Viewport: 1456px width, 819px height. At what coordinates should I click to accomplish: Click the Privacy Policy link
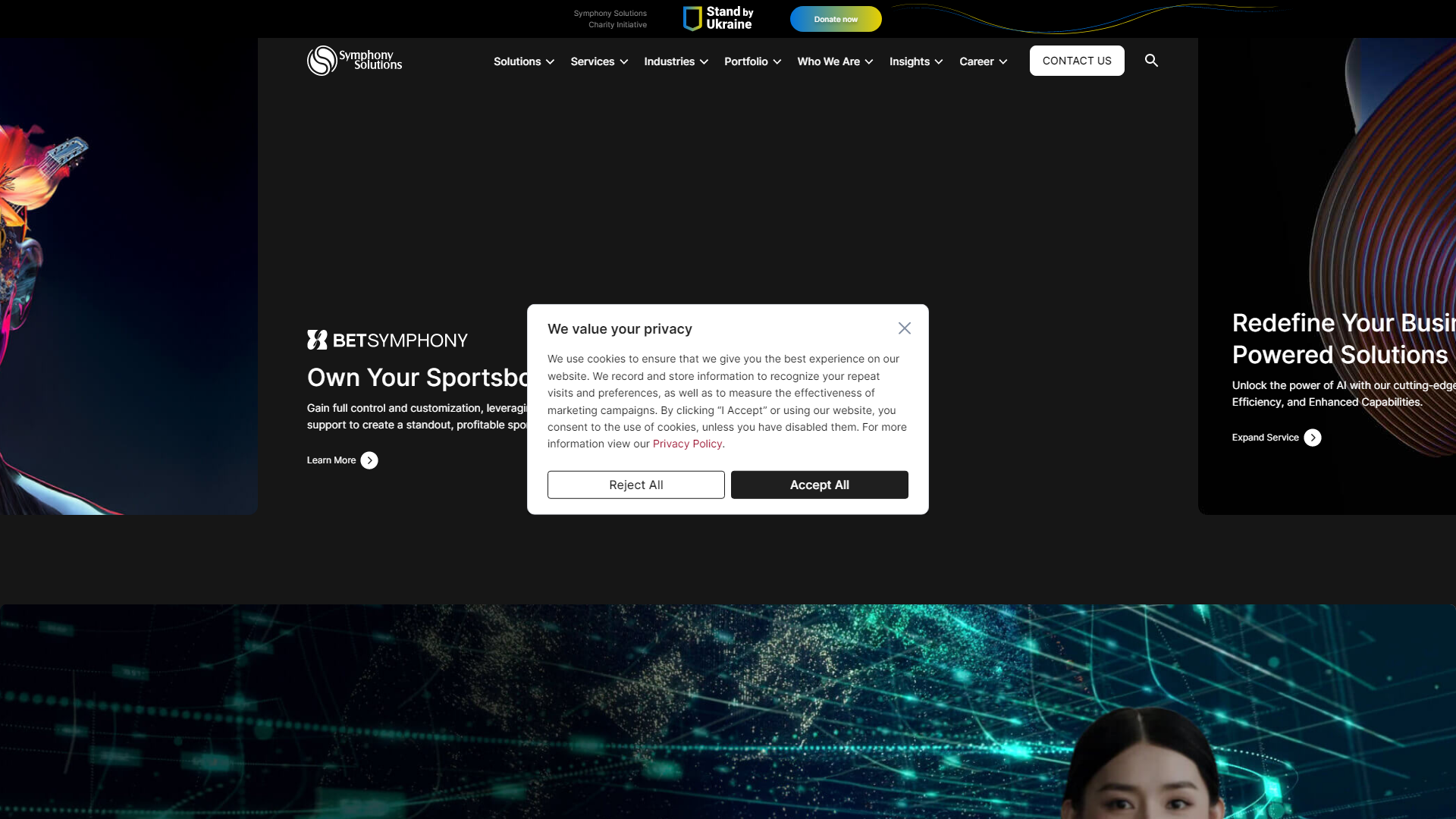pyautogui.click(x=688, y=443)
